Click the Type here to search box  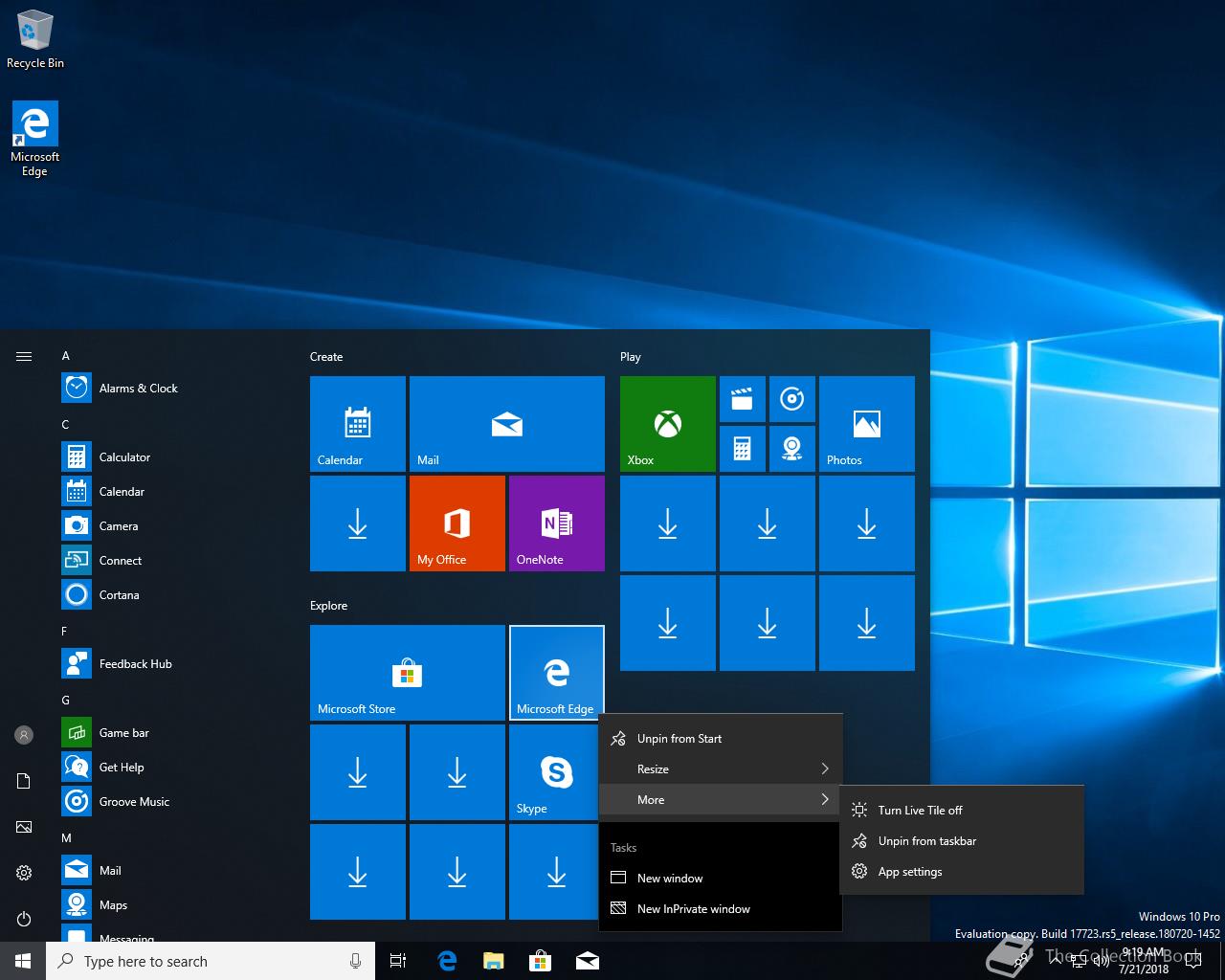coord(201,962)
